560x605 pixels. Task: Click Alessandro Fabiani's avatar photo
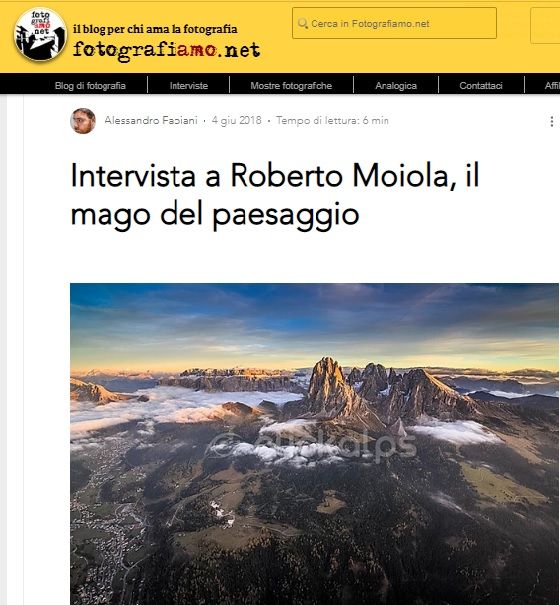83,121
